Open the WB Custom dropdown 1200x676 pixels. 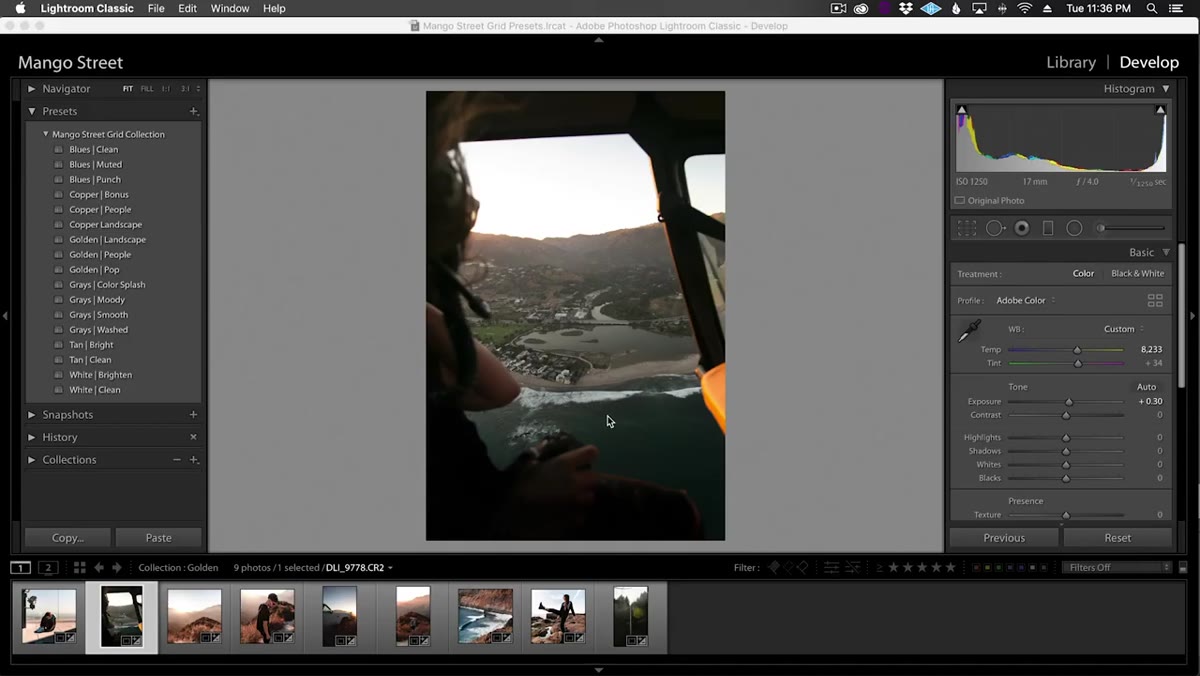coord(1123,329)
